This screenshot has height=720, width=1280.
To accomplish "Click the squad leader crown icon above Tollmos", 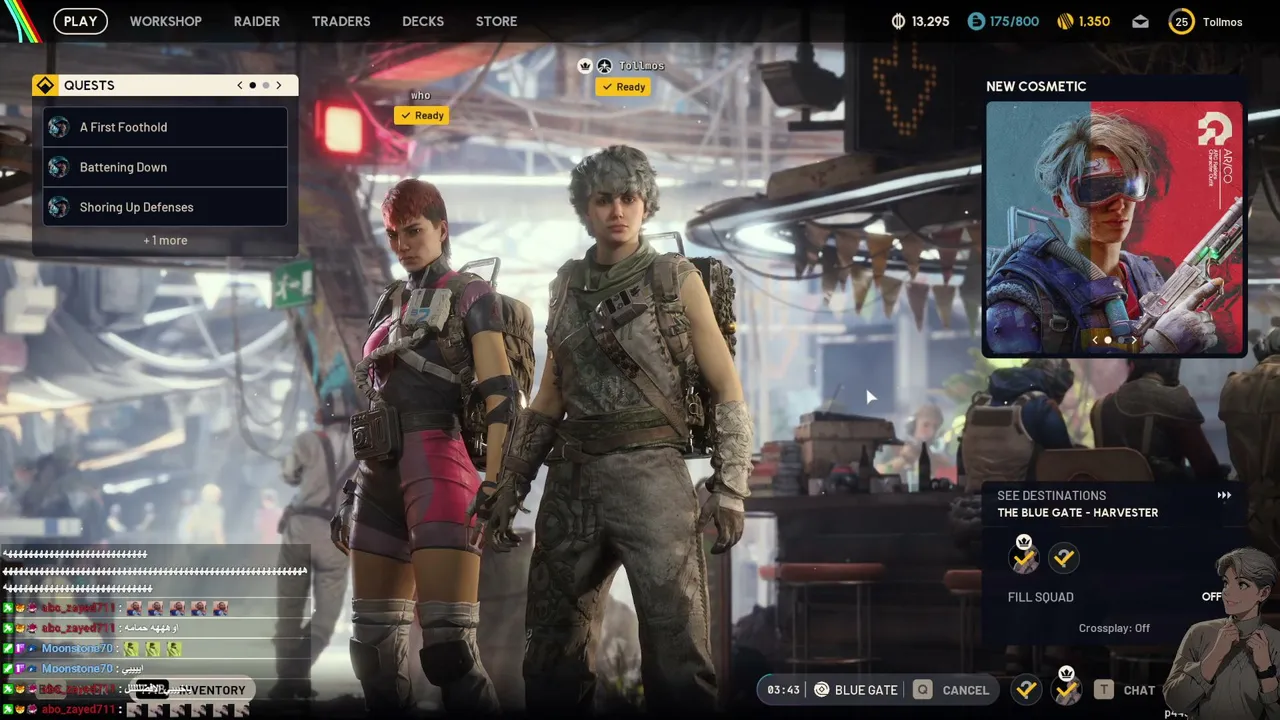I will [585, 66].
